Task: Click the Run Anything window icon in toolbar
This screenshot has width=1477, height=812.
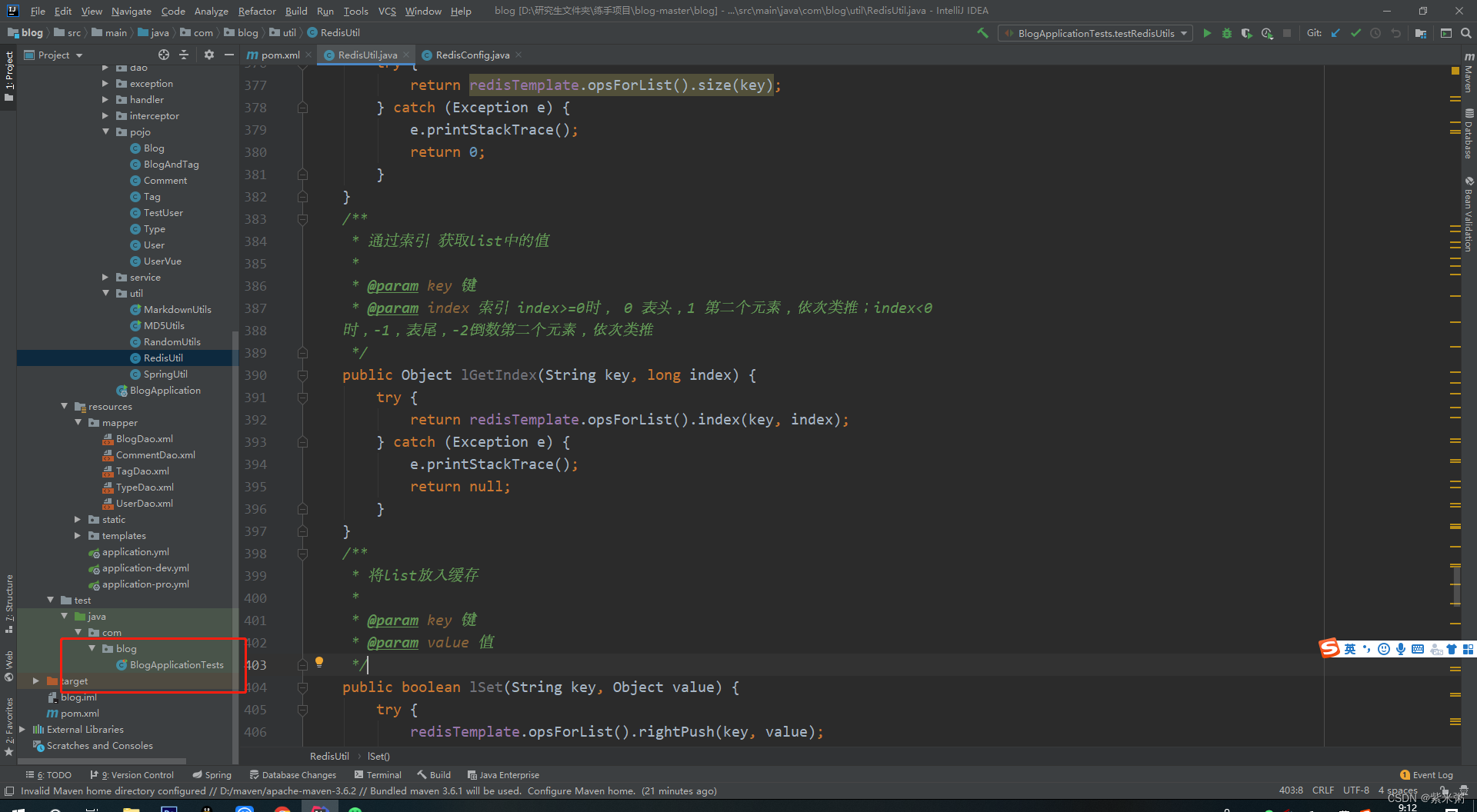Action: (x=1446, y=33)
